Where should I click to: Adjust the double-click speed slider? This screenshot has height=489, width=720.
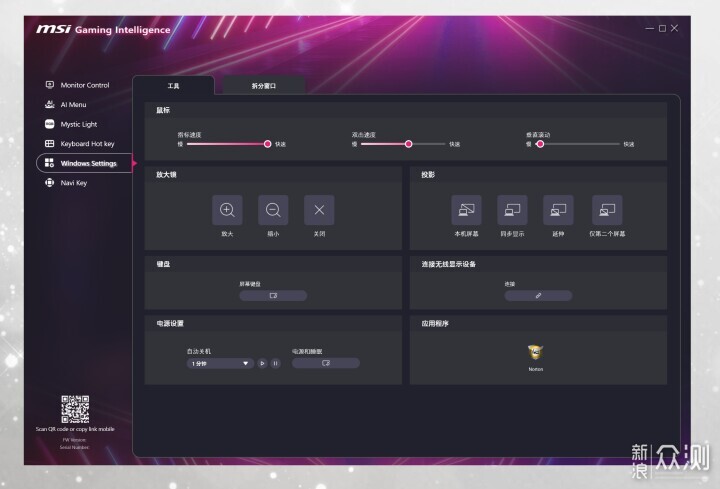(408, 144)
